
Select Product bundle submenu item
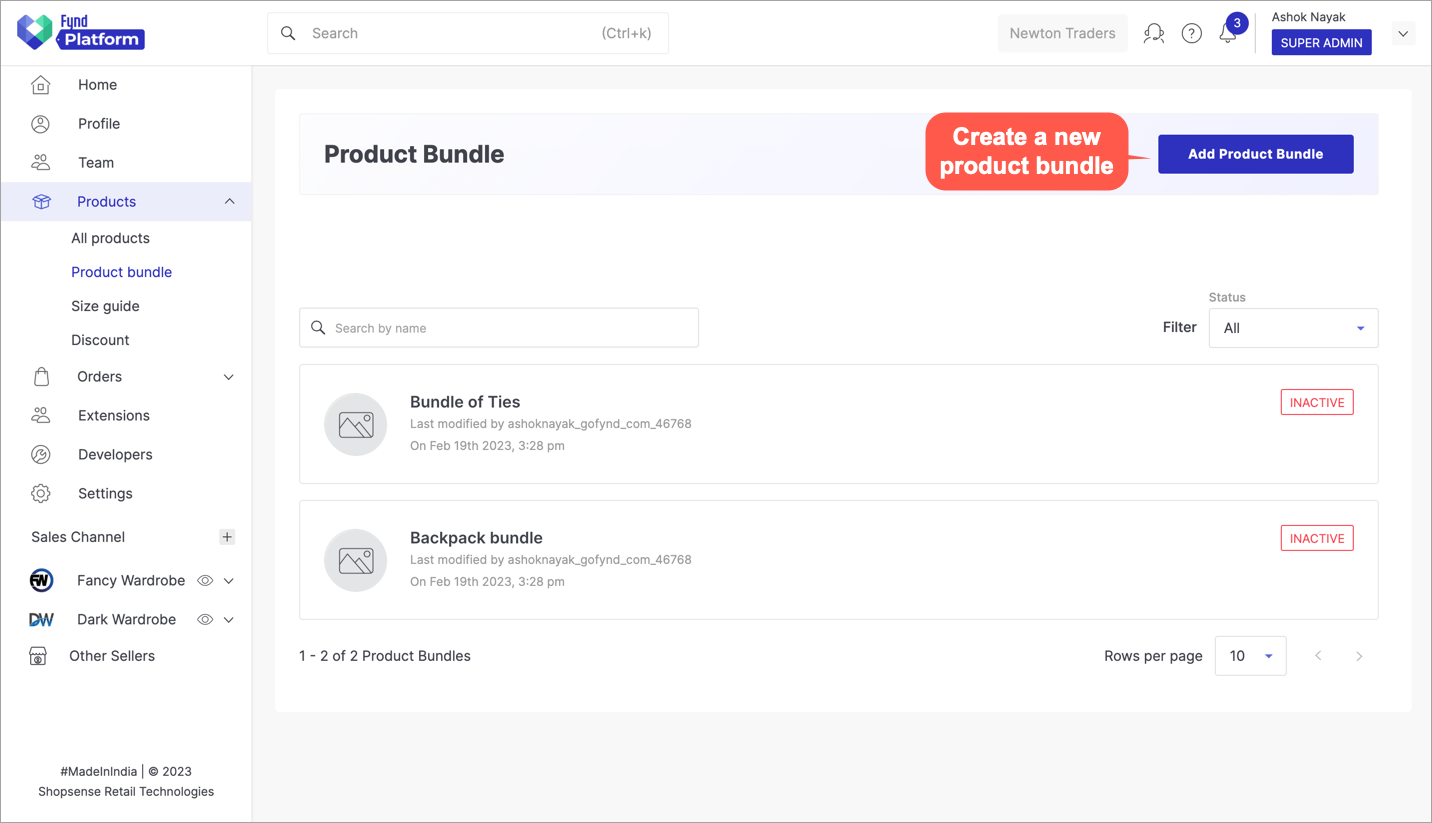tap(121, 272)
